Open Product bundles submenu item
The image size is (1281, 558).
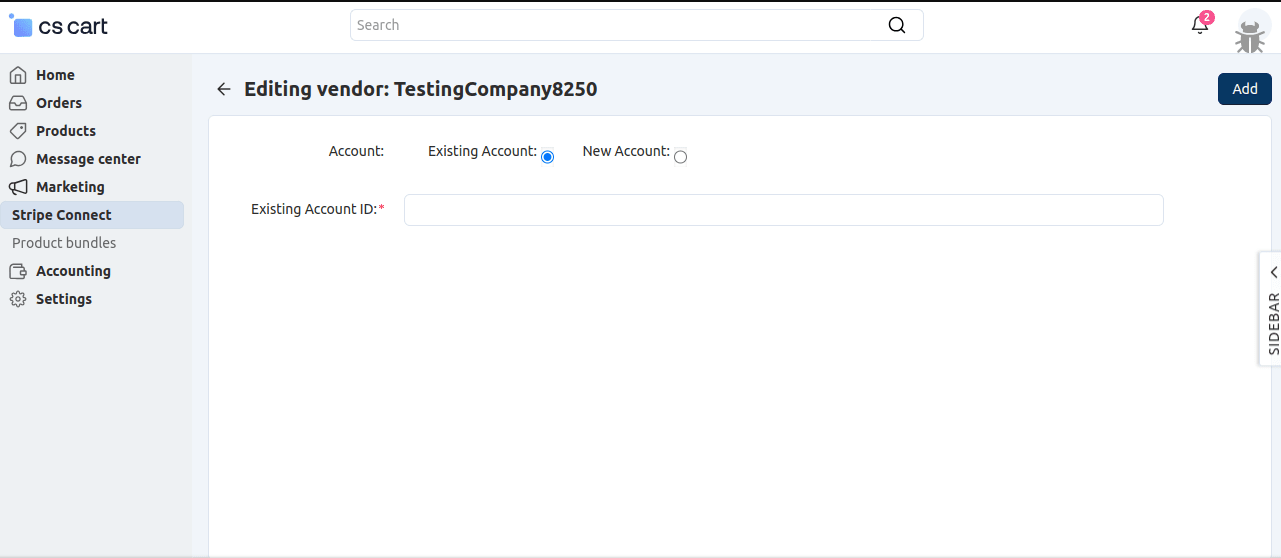tap(64, 243)
